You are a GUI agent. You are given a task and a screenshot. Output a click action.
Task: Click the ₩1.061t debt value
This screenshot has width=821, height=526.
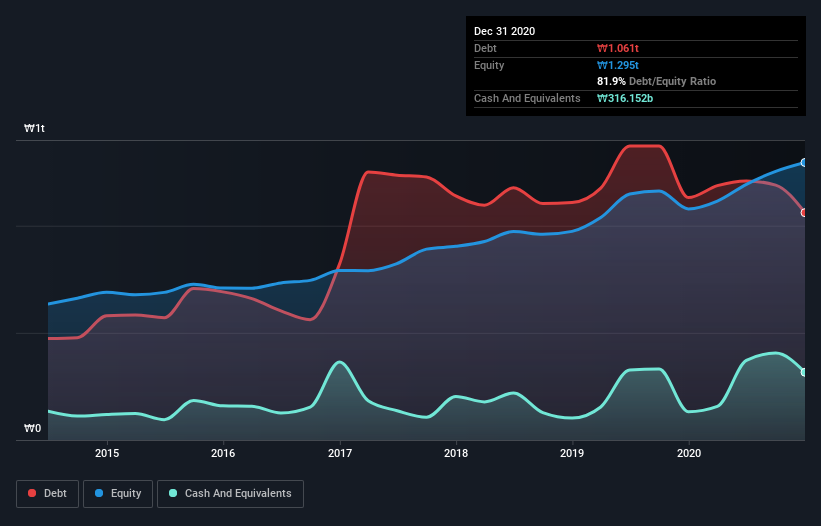618,49
